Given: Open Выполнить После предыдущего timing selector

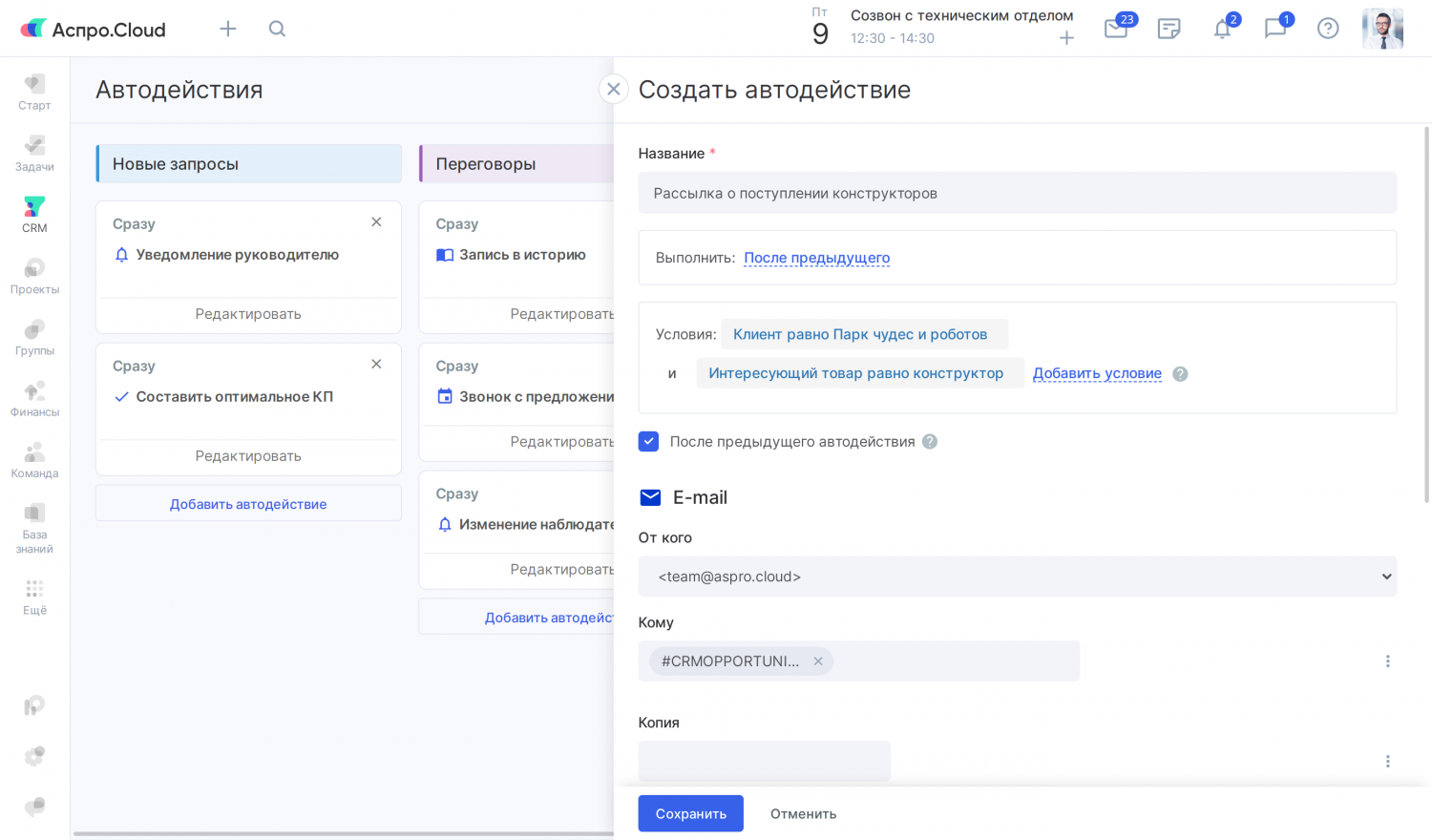Looking at the screenshot, I should pyautogui.click(x=816, y=258).
